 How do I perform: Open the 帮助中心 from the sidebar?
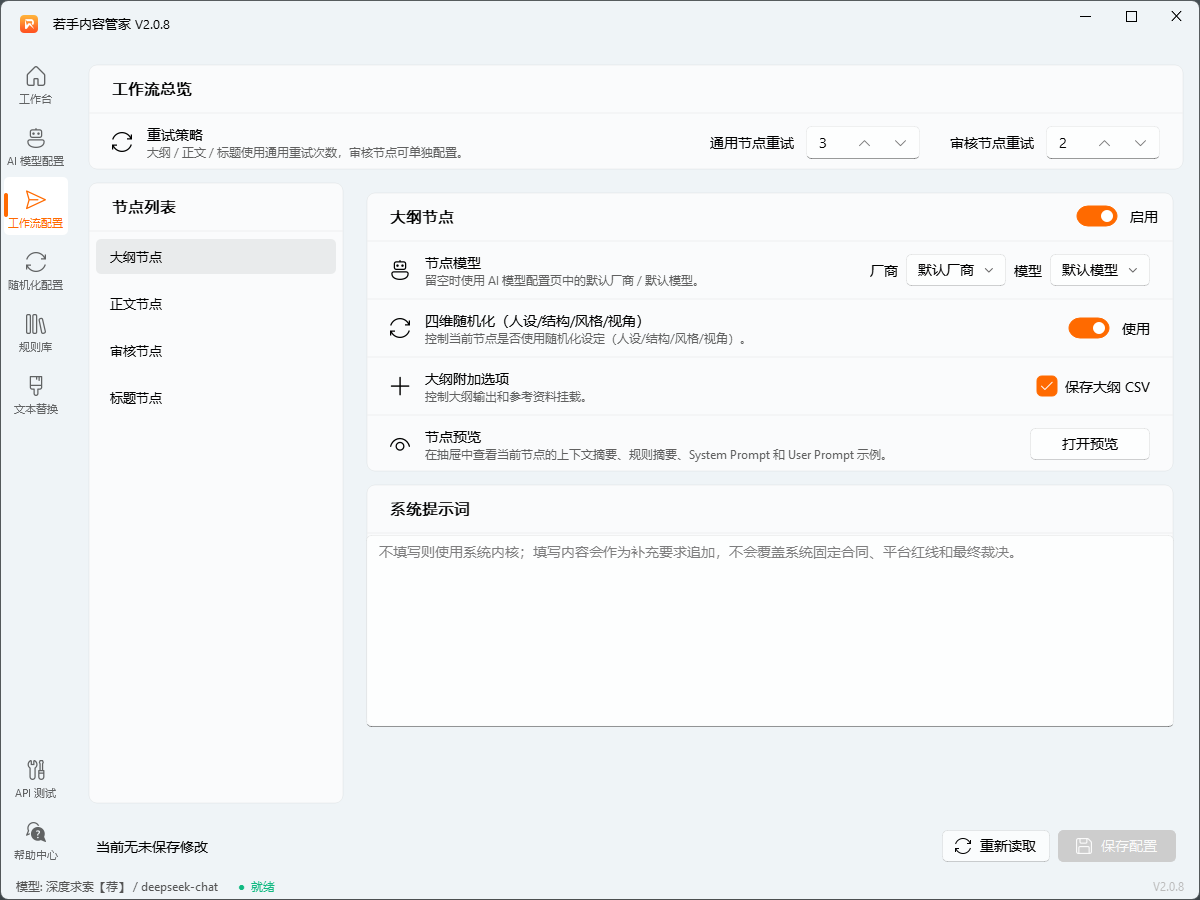(35, 840)
